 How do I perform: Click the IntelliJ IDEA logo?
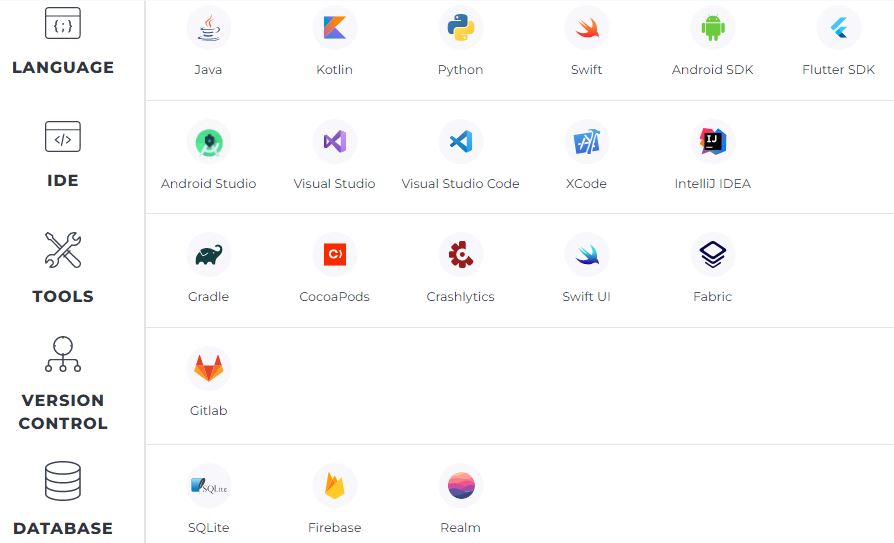pos(713,141)
